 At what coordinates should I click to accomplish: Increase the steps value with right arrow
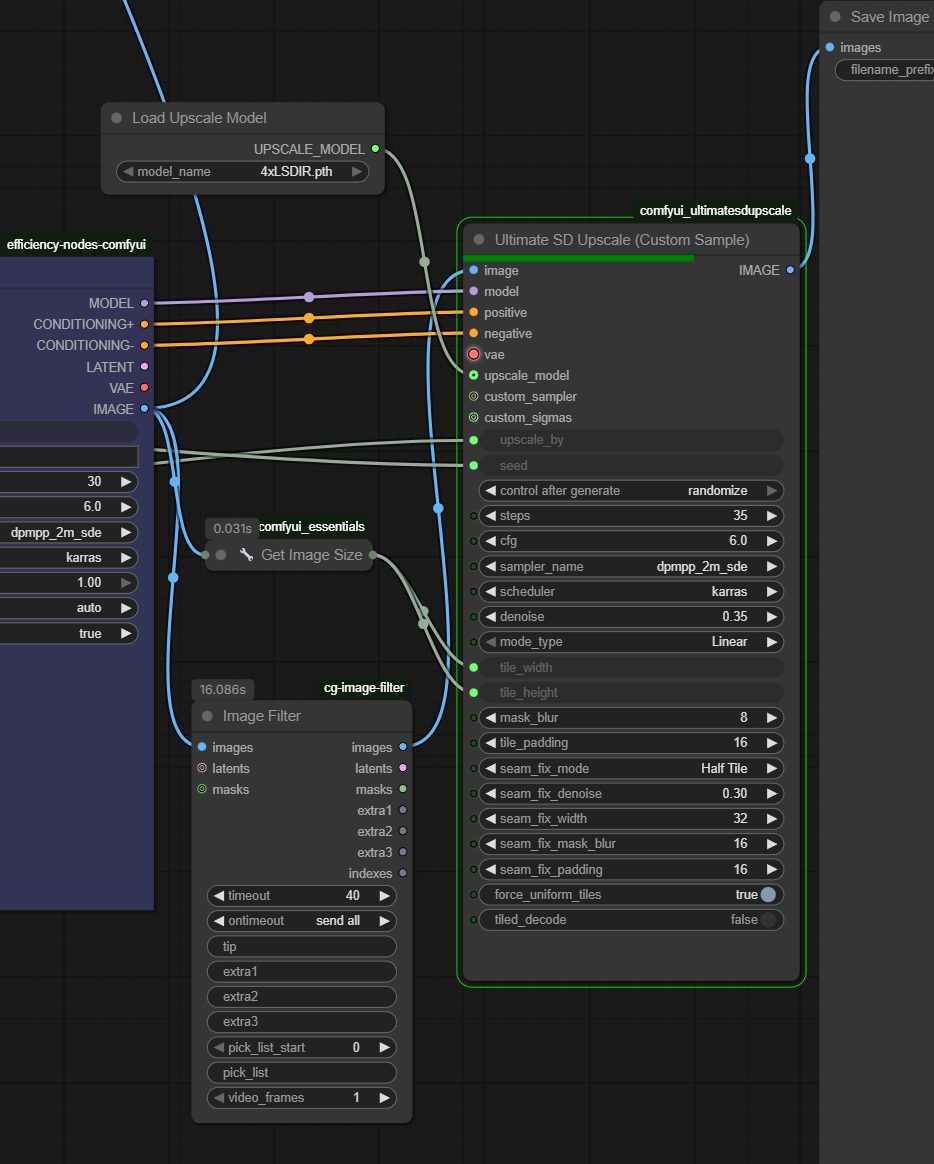point(772,516)
